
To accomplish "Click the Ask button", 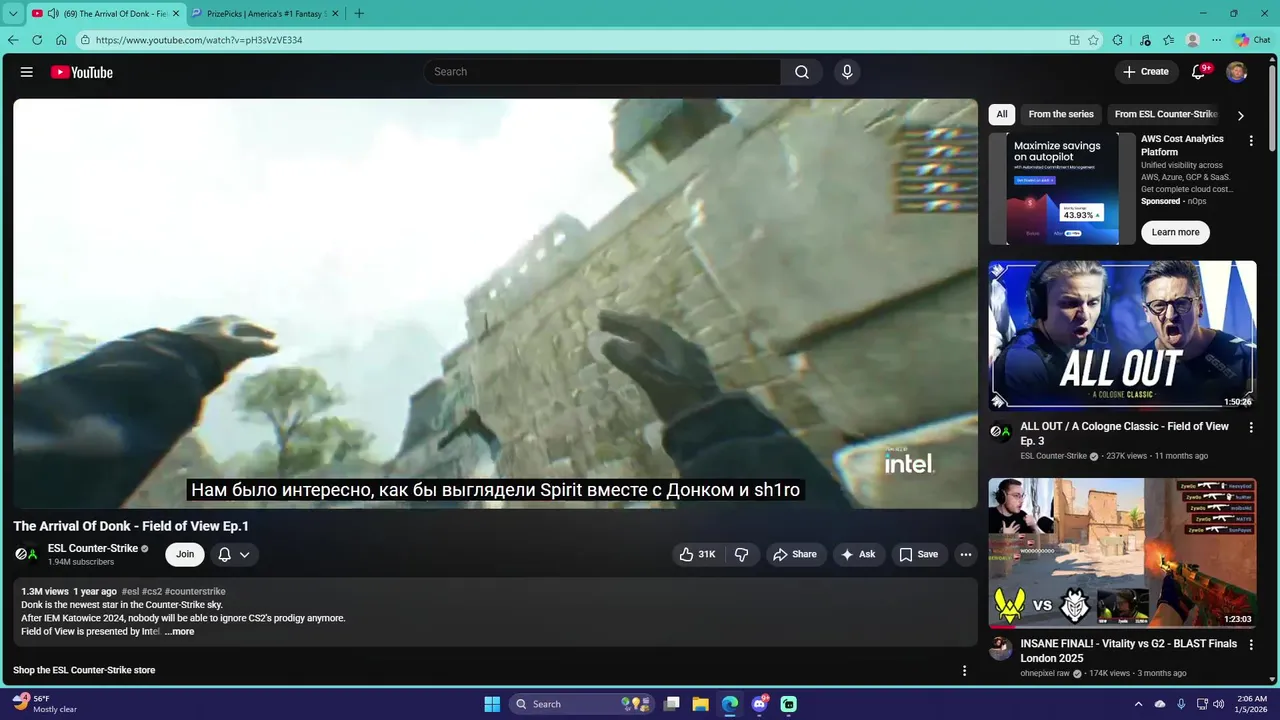I will point(858,554).
